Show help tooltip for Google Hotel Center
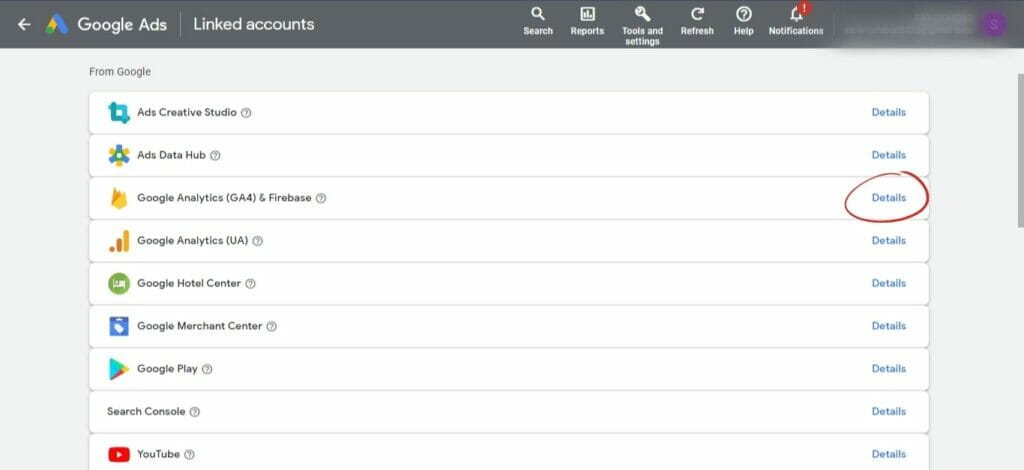This screenshot has height=470, width=1024. pyautogui.click(x=250, y=283)
